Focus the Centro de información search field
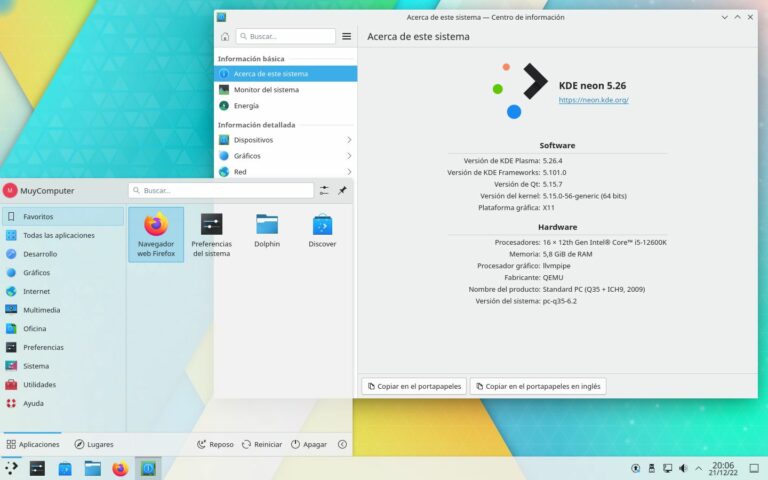 coord(286,36)
